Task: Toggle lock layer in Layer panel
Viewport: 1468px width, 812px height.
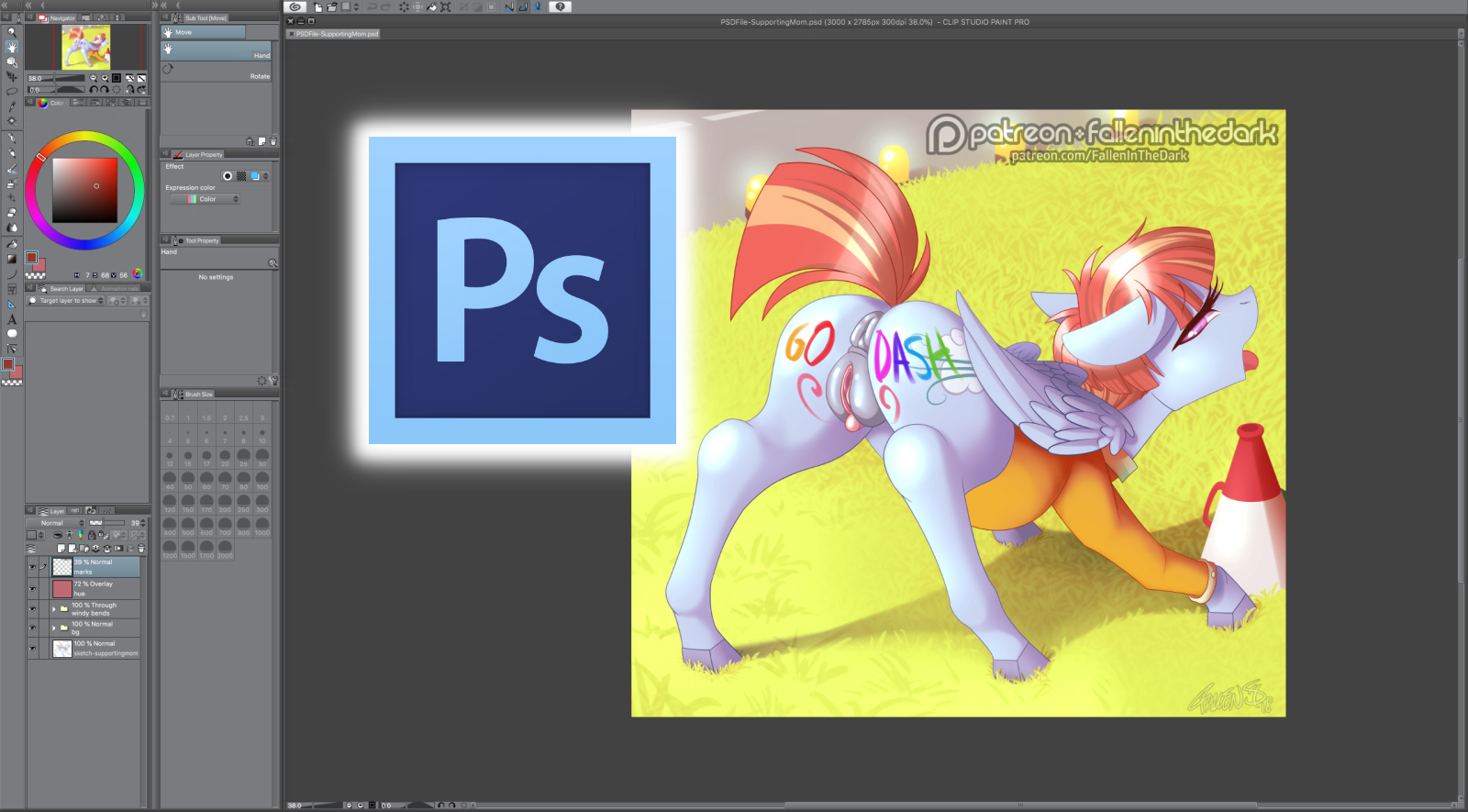Action: coord(92,535)
